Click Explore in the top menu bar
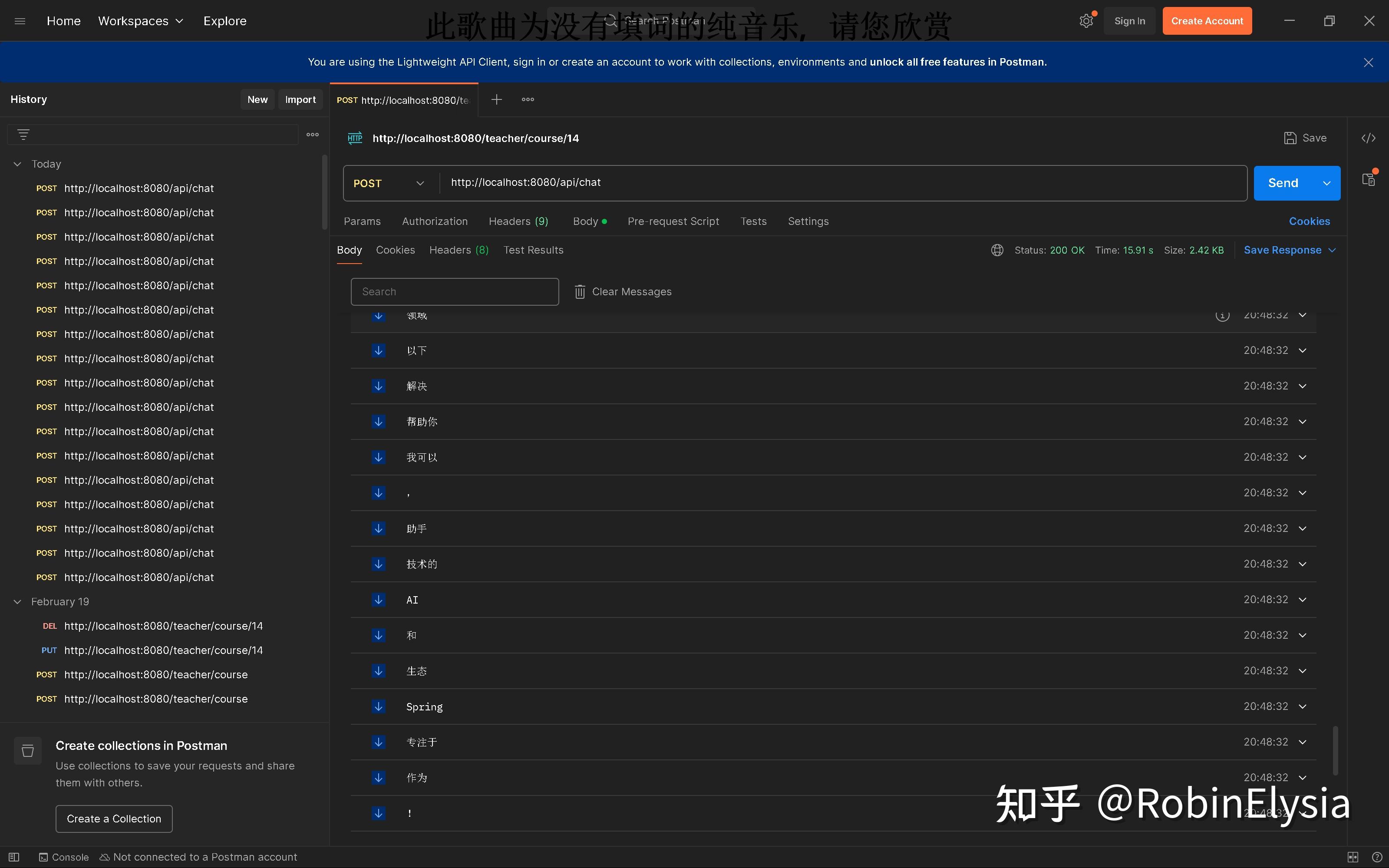This screenshot has width=1389, height=868. point(224,21)
